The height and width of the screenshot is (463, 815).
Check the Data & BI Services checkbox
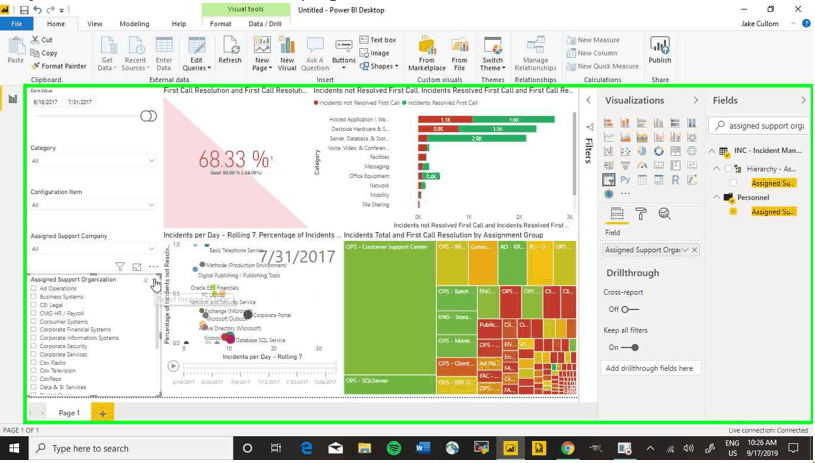[x=34, y=387]
